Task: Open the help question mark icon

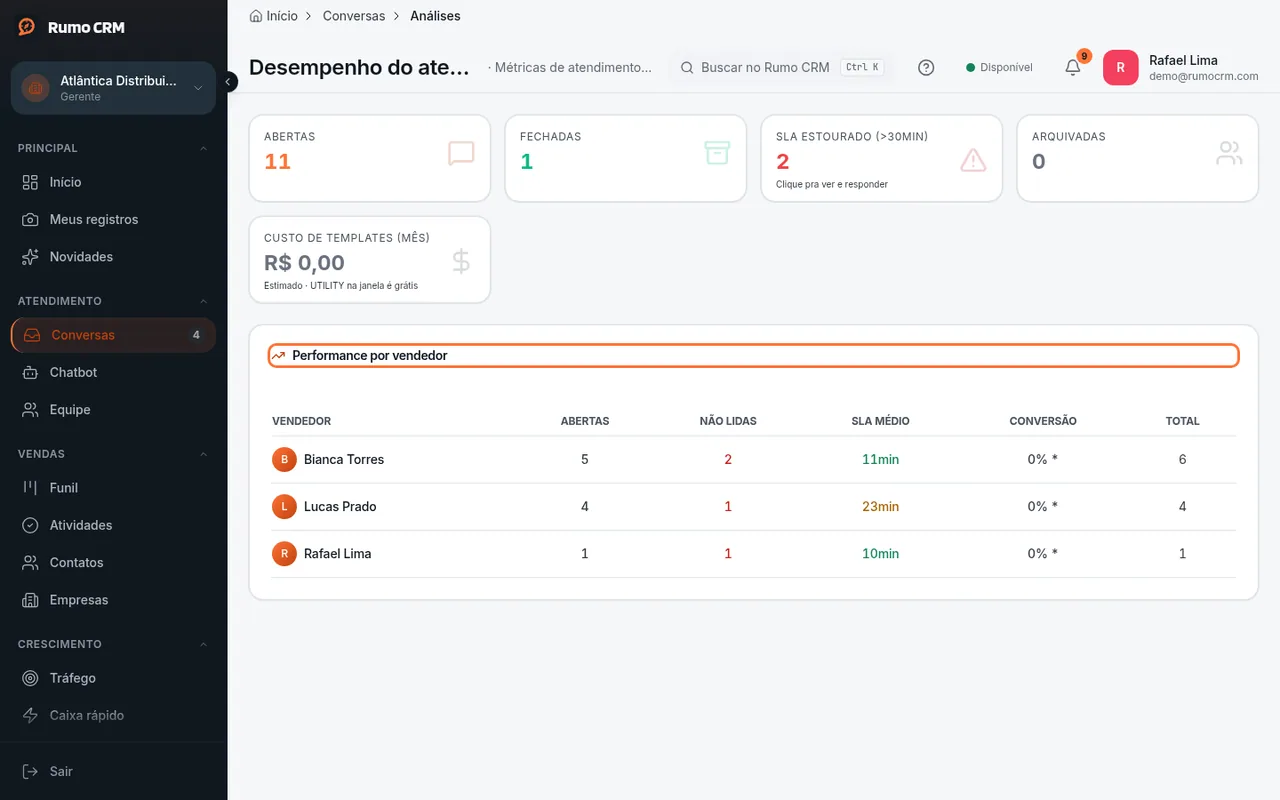Action: (926, 68)
